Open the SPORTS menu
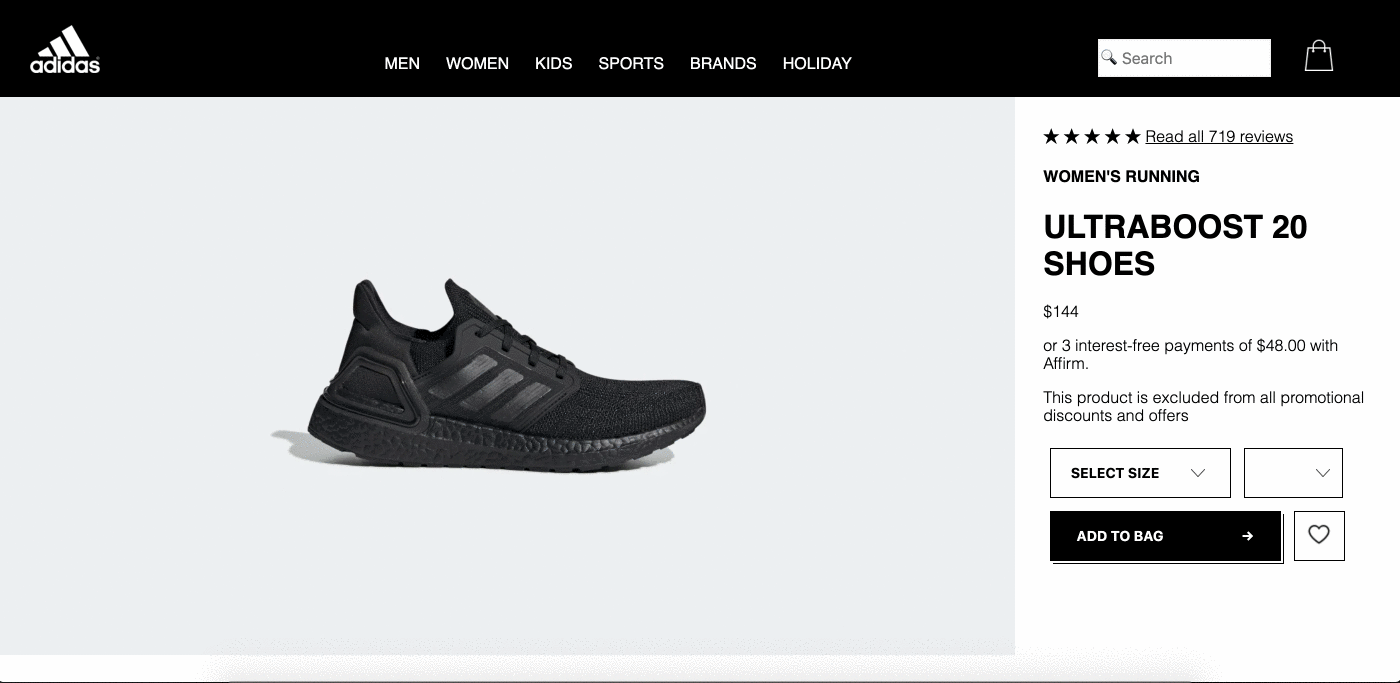The width and height of the screenshot is (1400, 683). [x=631, y=63]
